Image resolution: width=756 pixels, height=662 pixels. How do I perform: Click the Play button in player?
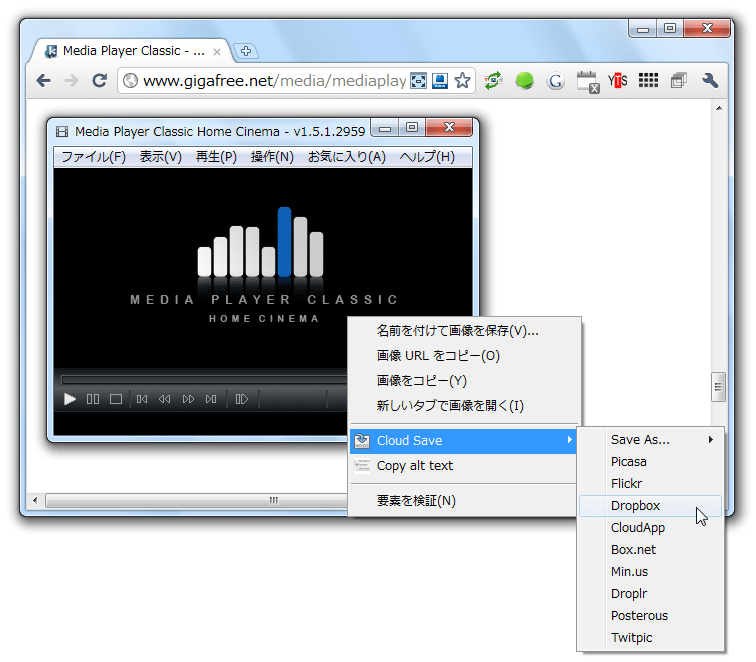click(70, 399)
